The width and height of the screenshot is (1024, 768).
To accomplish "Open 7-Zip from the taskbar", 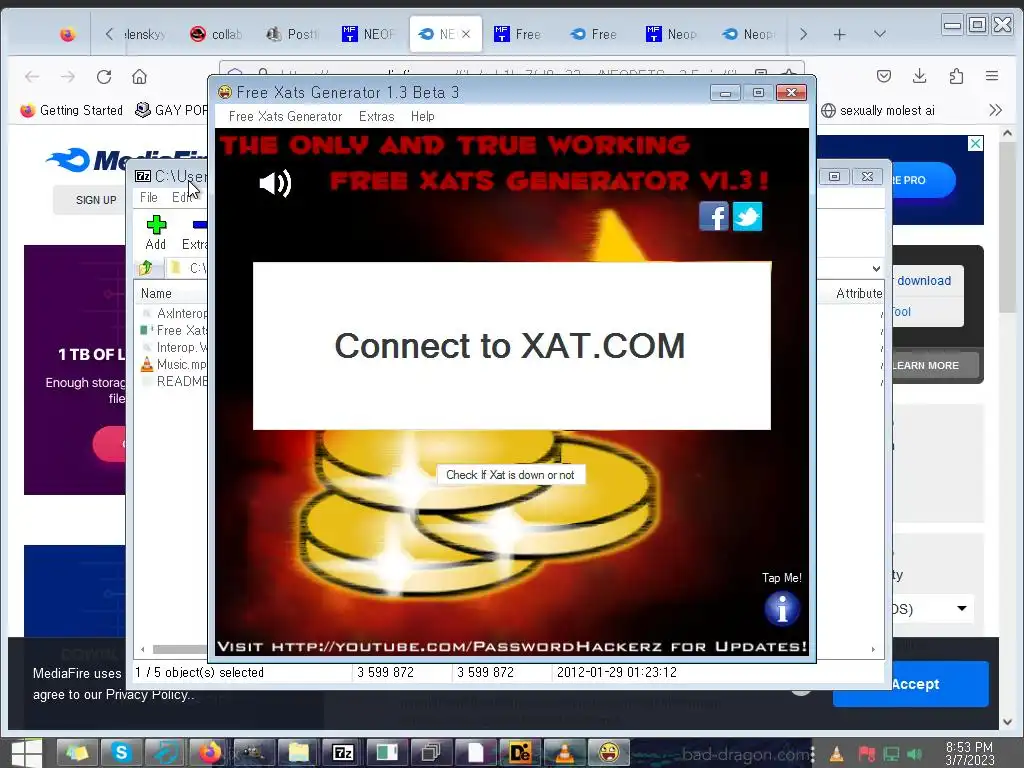I will pyautogui.click(x=343, y=752).
